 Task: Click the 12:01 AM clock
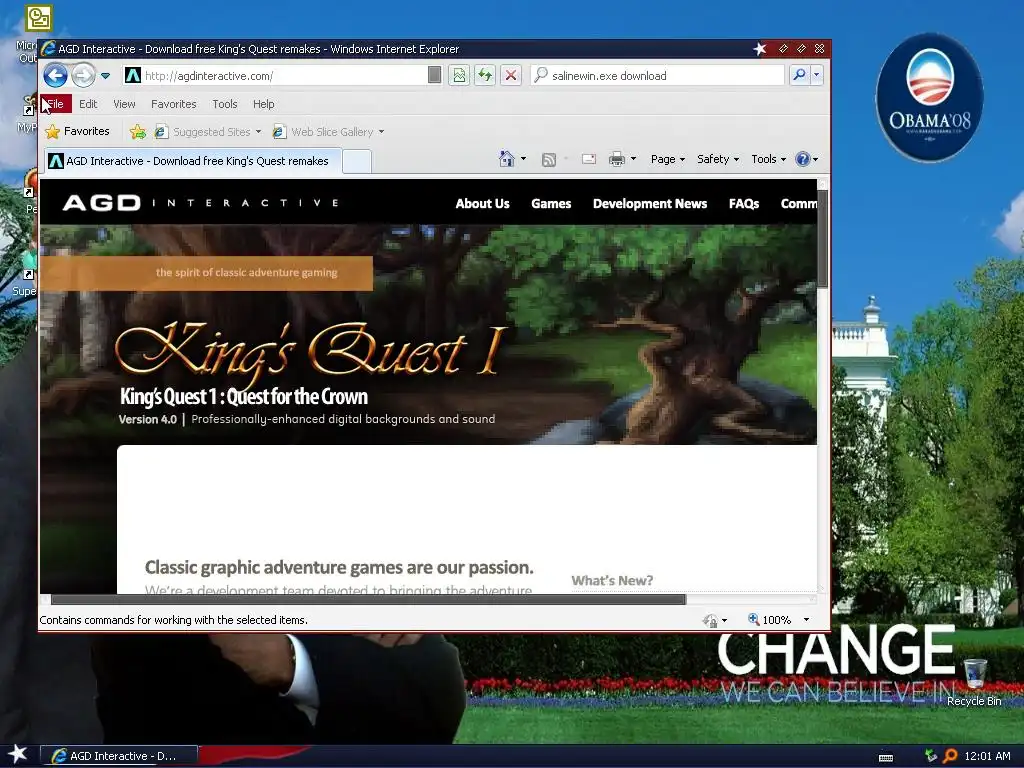point(987,756)
